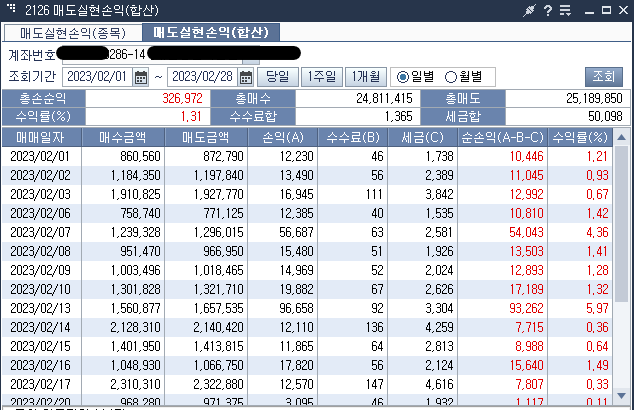Open the help question mark icon
634x410 pixels.
pos(547,10)
